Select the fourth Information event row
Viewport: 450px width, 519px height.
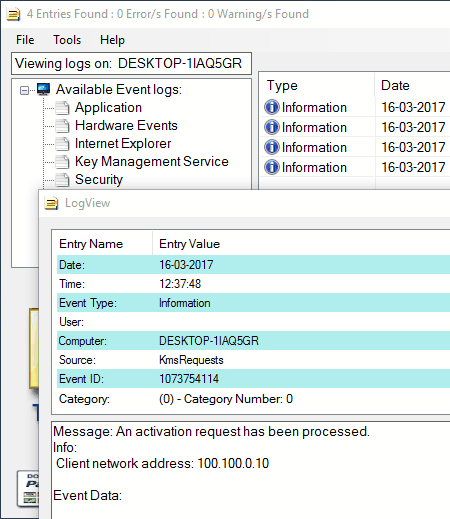click(x=355, y=167)
